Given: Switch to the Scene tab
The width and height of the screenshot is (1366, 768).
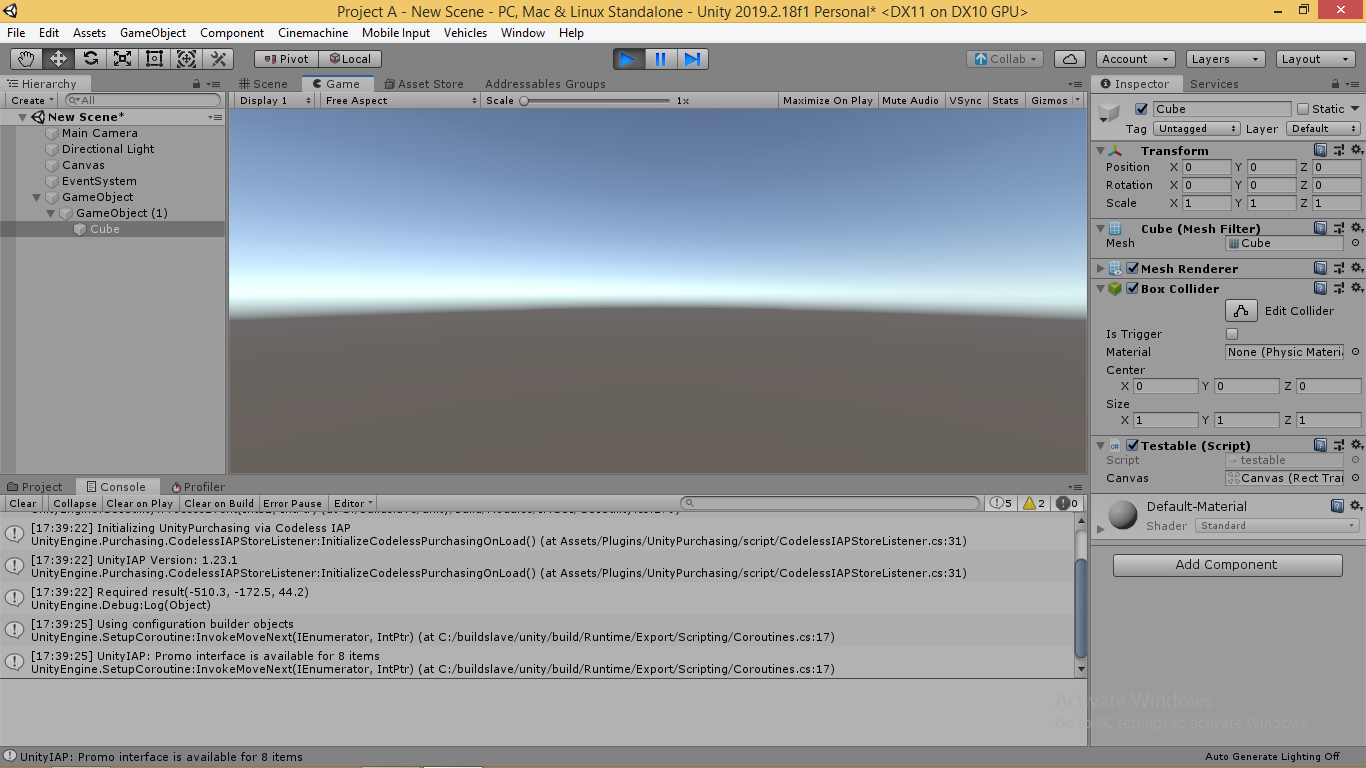Looking at the screenshot, I should [263, 84].
